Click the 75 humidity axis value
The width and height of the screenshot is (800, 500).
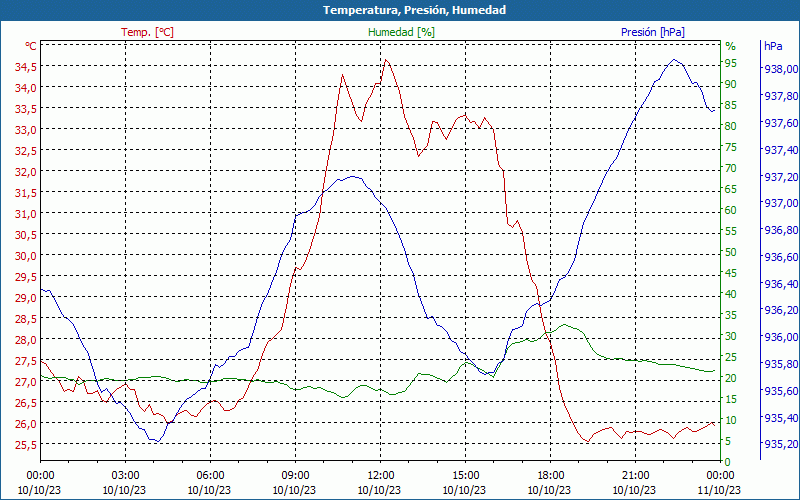click(731, 147)
